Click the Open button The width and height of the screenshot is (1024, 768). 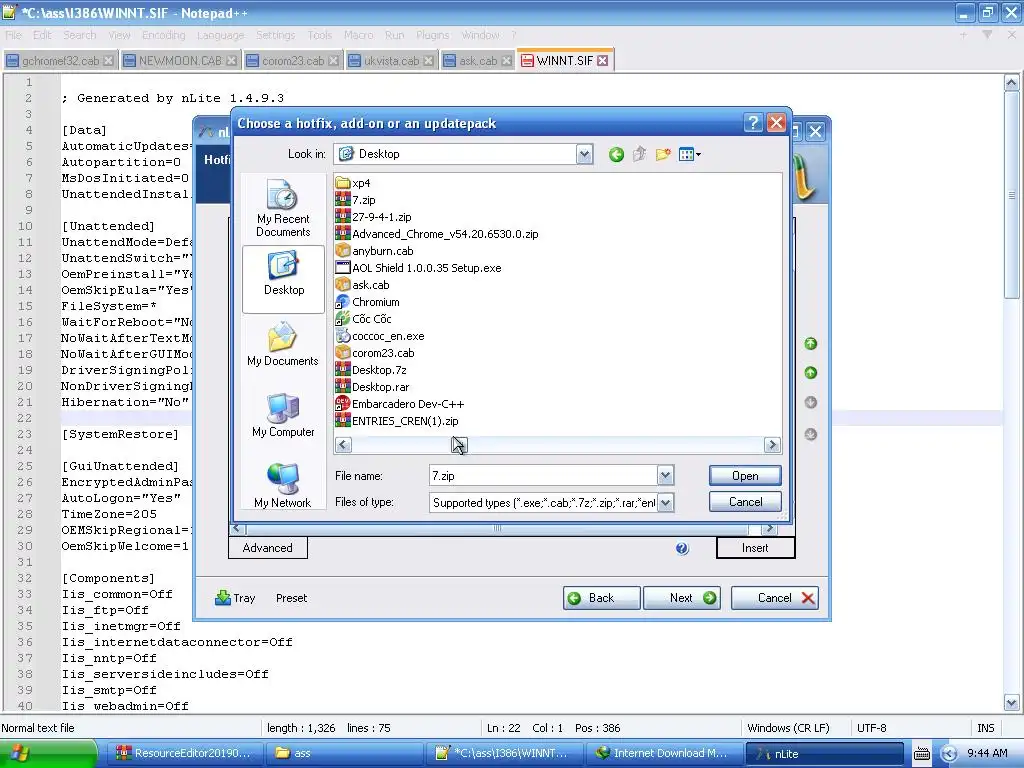click(x=745, y=475)
